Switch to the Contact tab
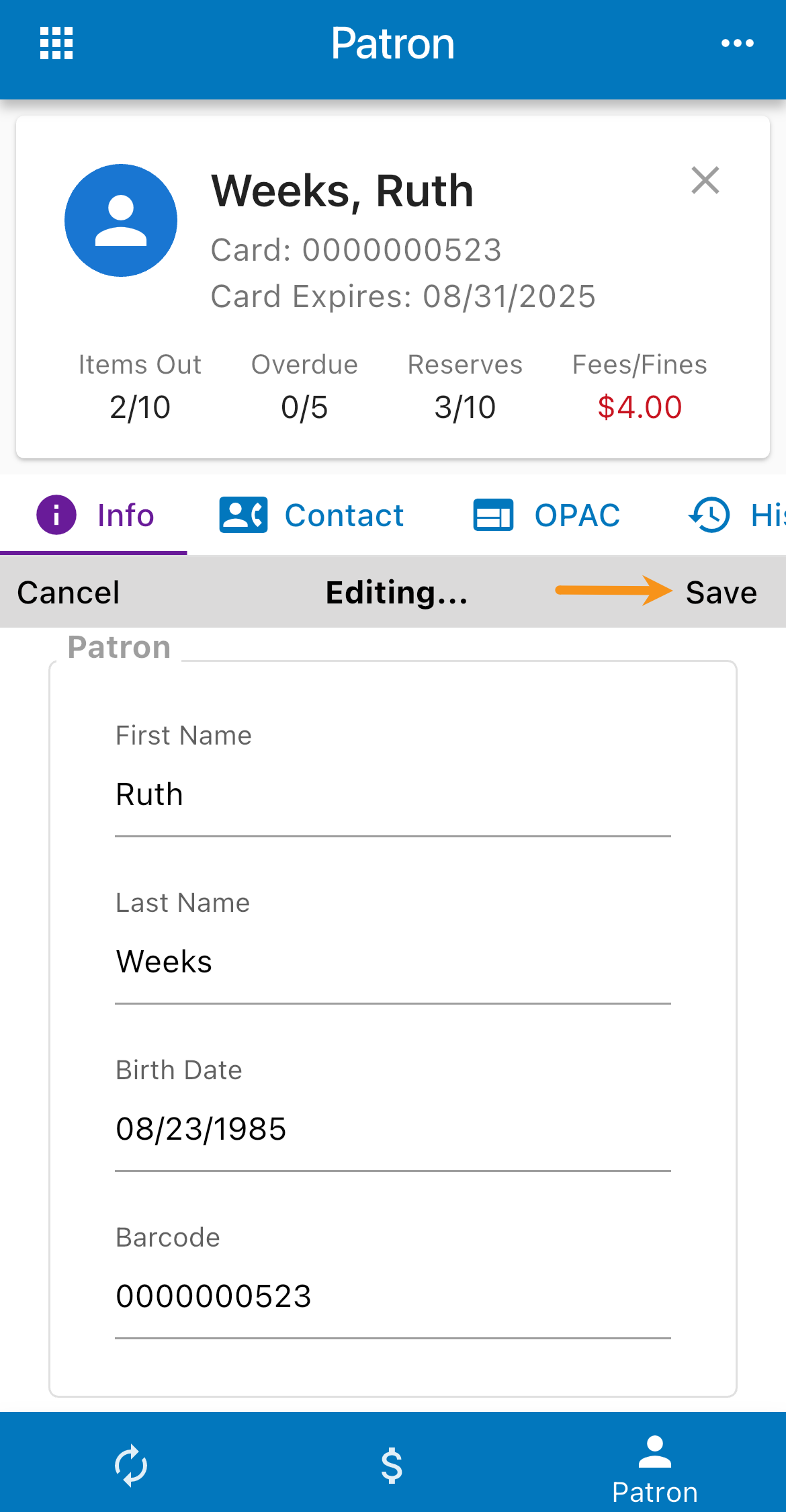786x1512 pixels. 344,515
